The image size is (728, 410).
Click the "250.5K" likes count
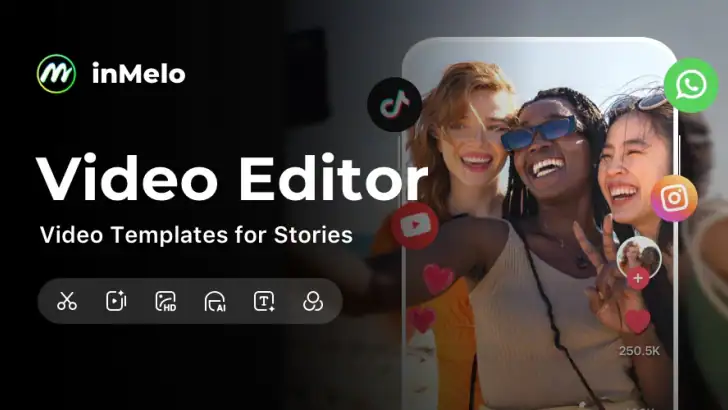[x=639, y=351]
